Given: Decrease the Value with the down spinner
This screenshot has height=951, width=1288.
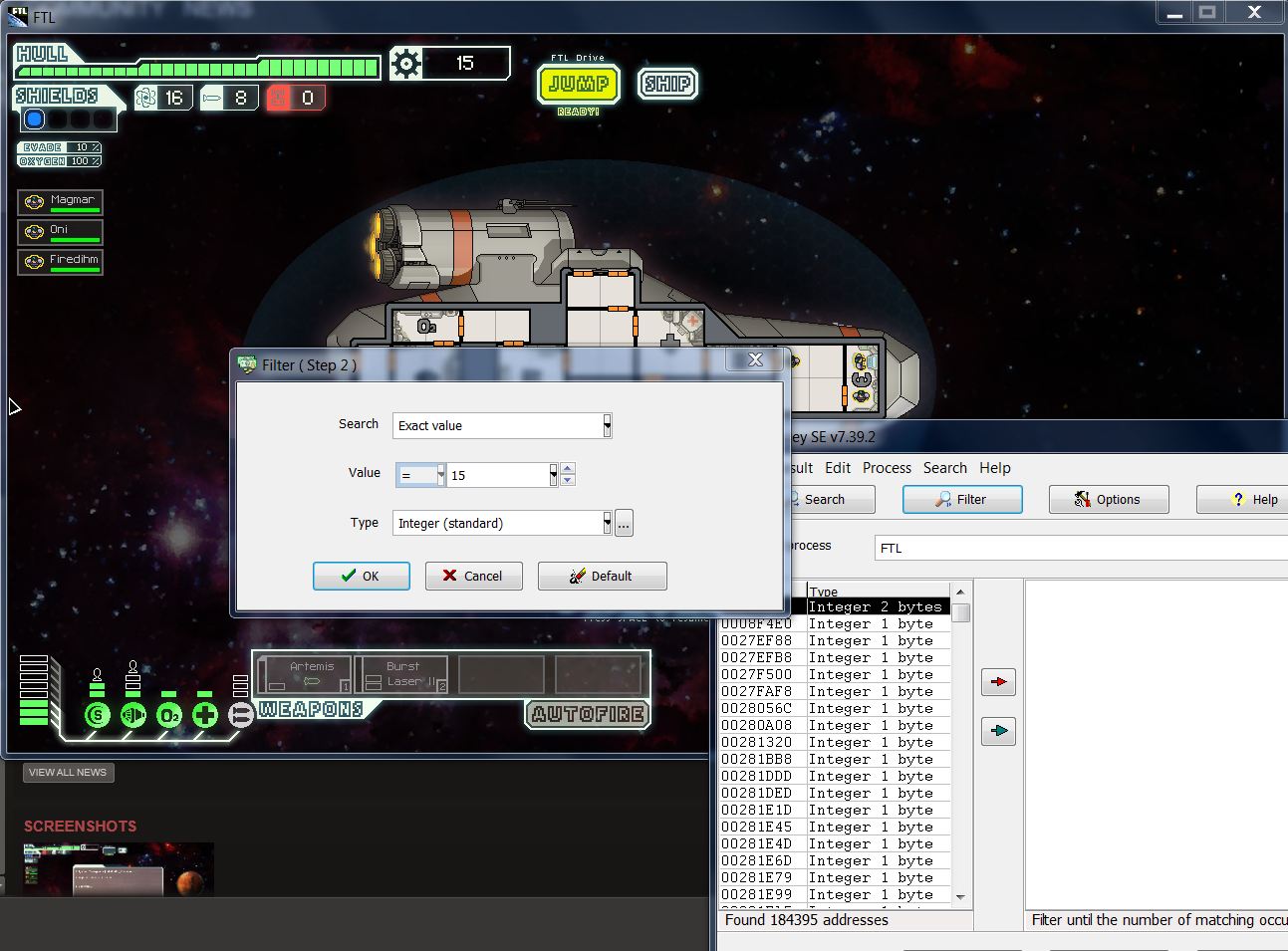Looking at the screenshot, I should pos(568,481).
